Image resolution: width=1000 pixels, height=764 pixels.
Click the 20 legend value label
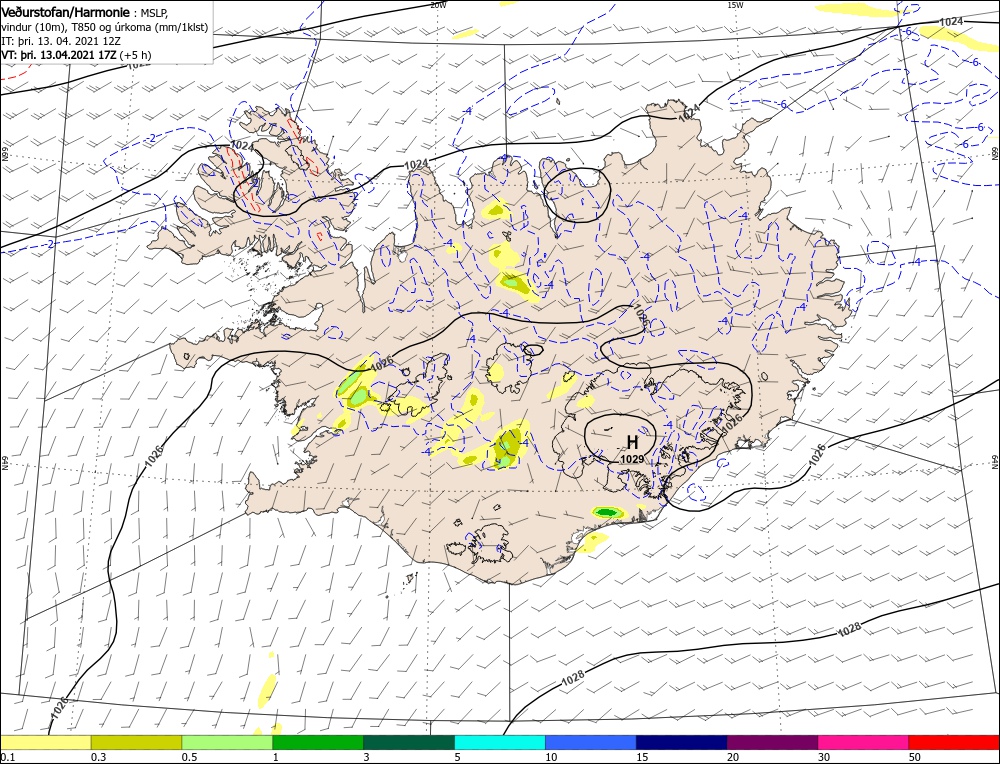(733, 757)
